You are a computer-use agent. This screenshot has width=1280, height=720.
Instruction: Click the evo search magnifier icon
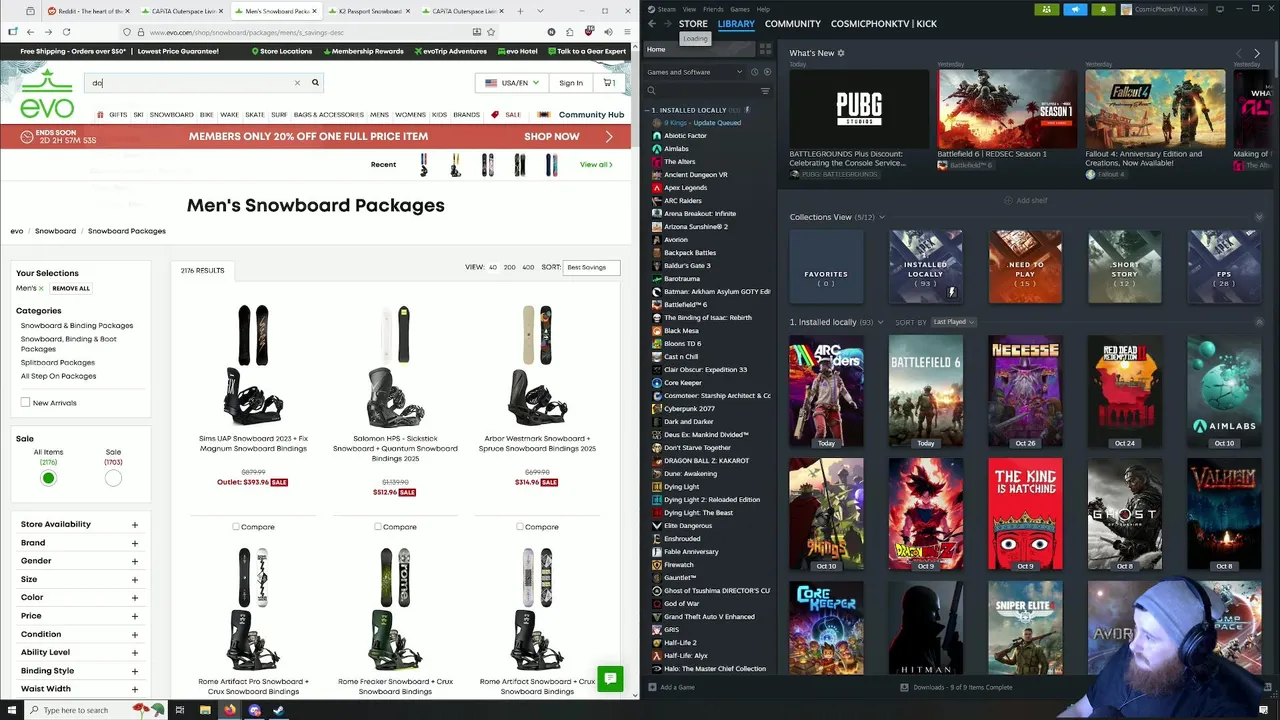click(x=315, y=83)
